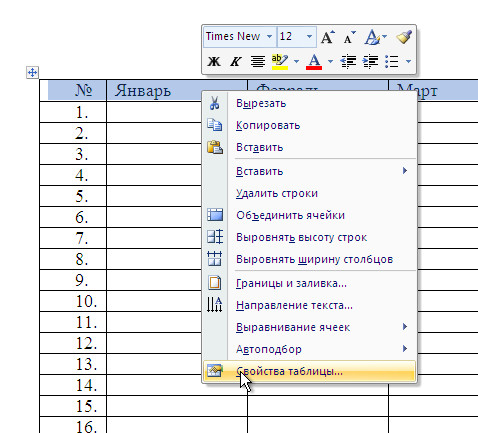Click the Shrink Font icon

tap(349, 38)
